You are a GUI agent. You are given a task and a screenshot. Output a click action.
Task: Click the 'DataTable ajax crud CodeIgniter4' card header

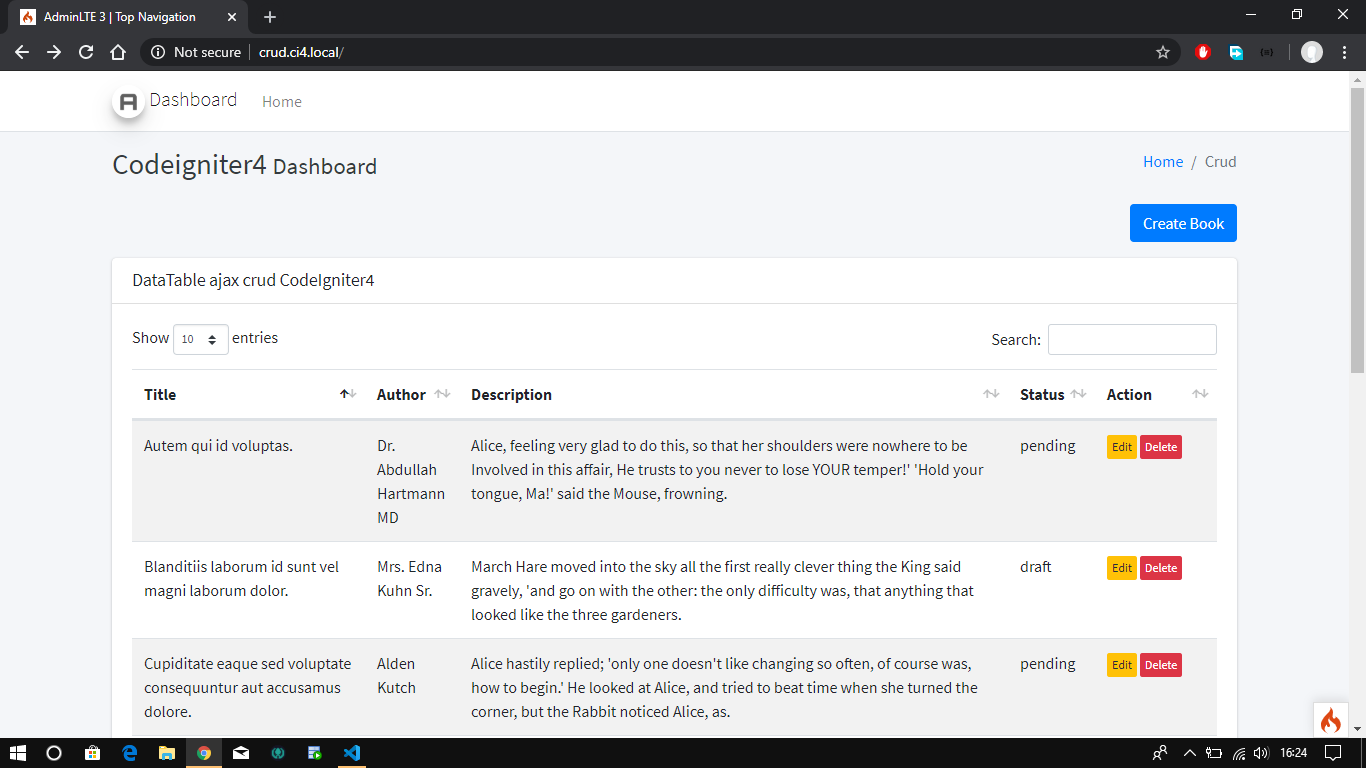(674, 281)
